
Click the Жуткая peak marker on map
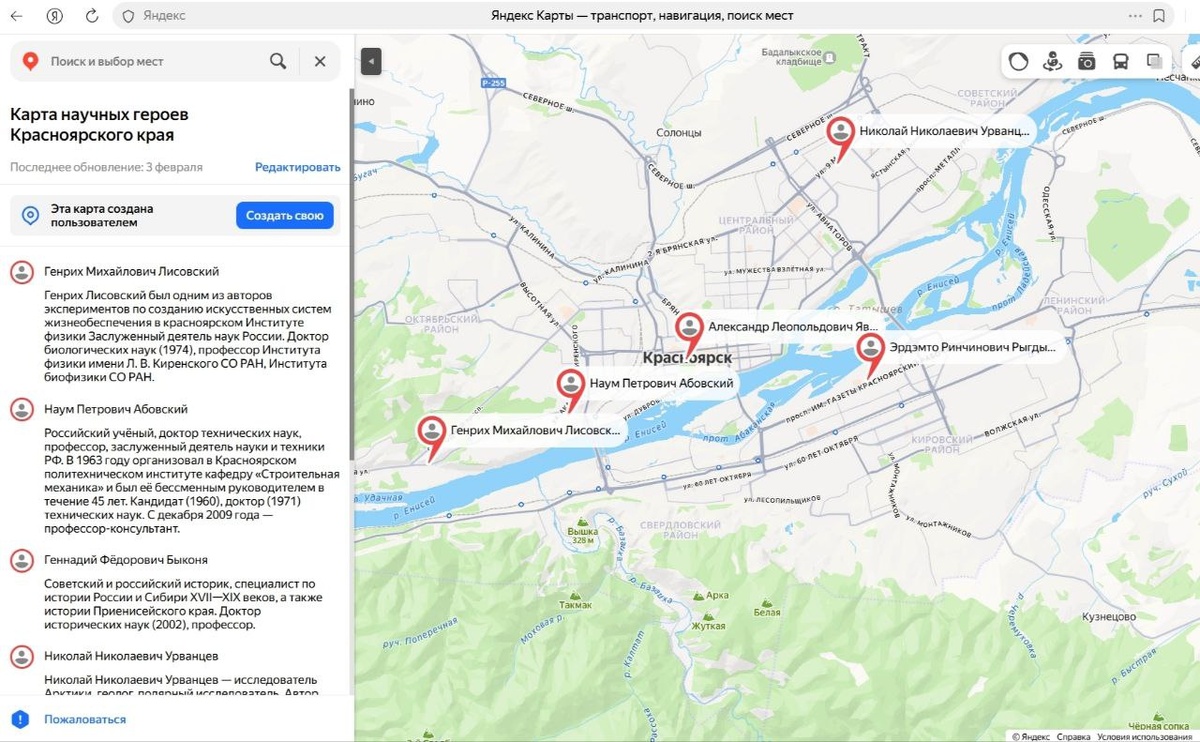point(709,616)
